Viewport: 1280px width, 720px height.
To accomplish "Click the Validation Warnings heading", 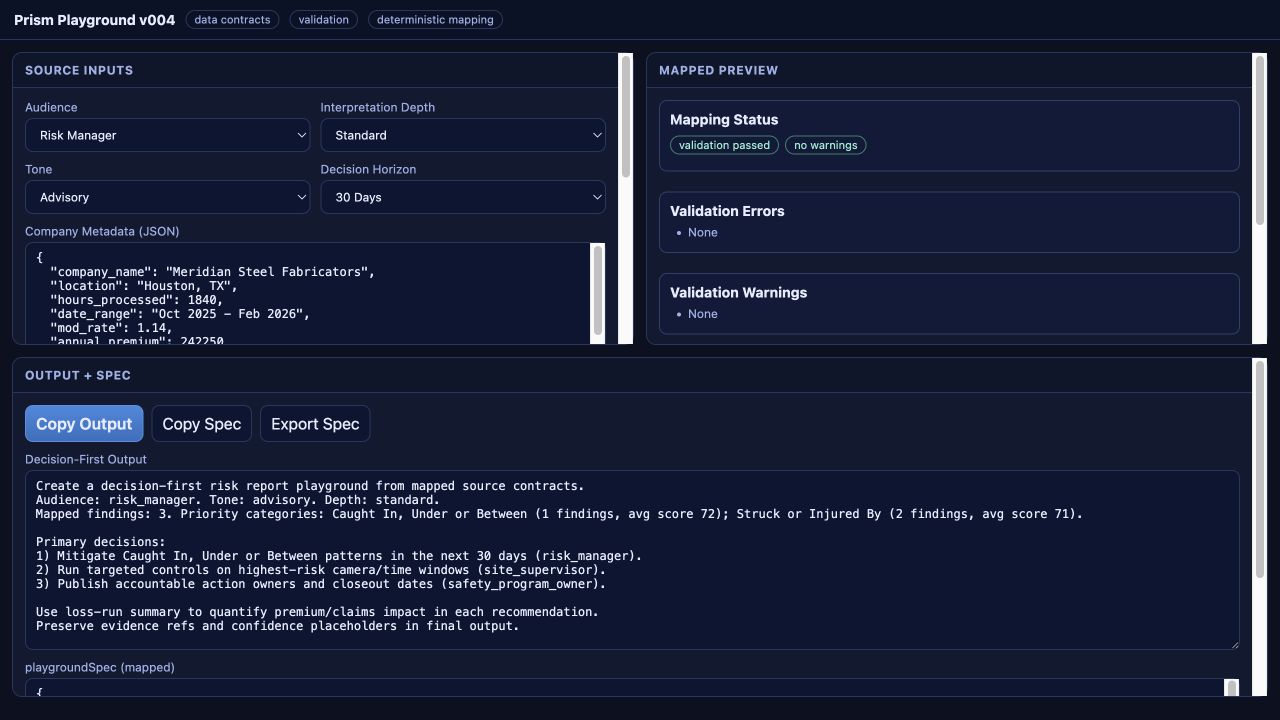I will pyautogui.click(x=738, y=293).
